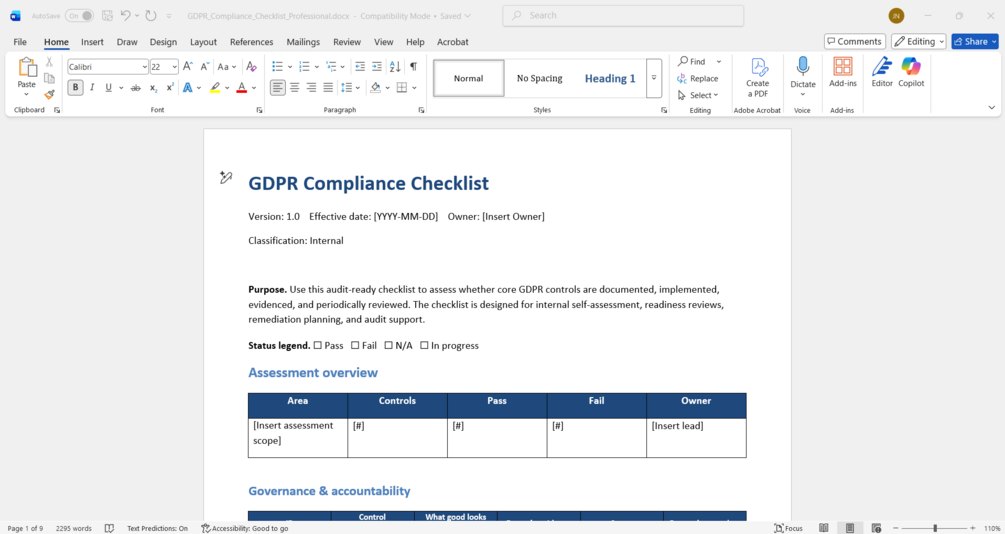Click the Paste clipboard icon

tap(27, 67)
